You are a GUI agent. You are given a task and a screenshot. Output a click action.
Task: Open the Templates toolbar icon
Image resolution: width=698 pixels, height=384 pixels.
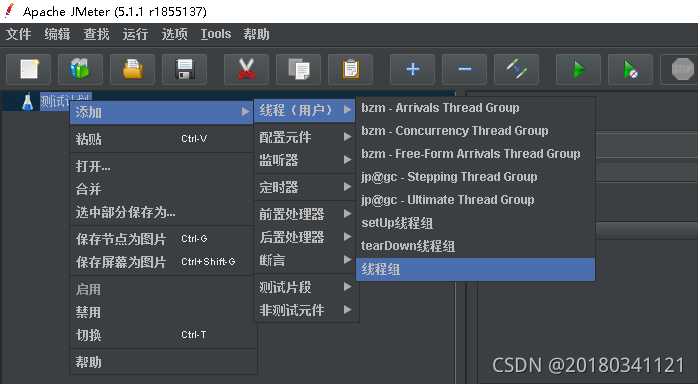click(x=80, y=69)
